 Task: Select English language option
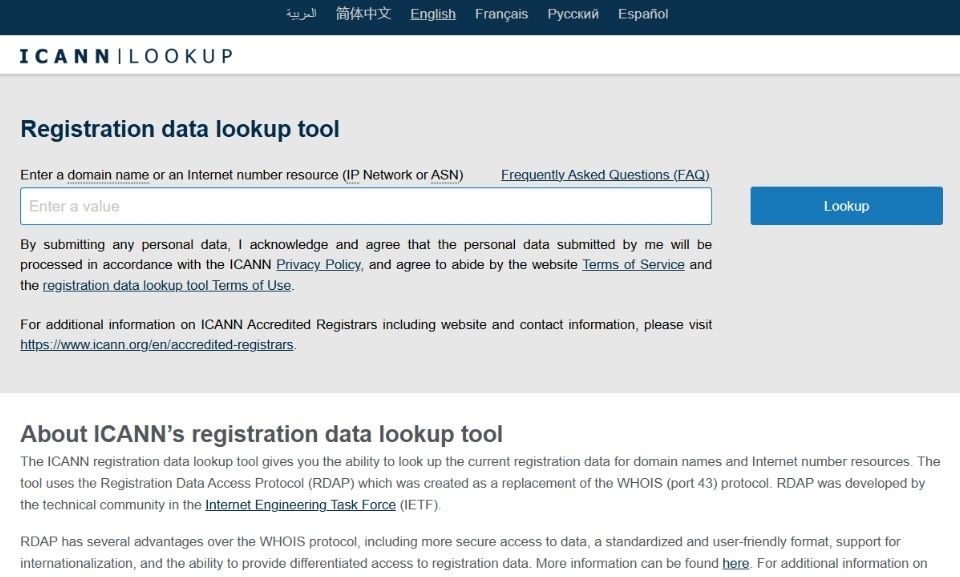click(433, 13)
